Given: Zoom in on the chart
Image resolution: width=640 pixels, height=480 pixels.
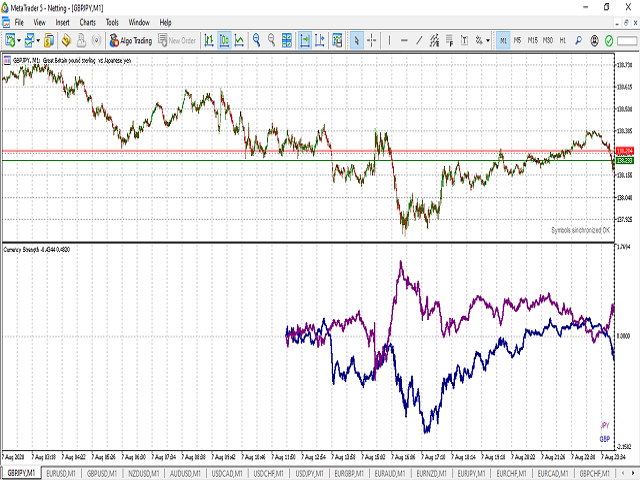Looking at the screenshot, I should pos(257,41).
